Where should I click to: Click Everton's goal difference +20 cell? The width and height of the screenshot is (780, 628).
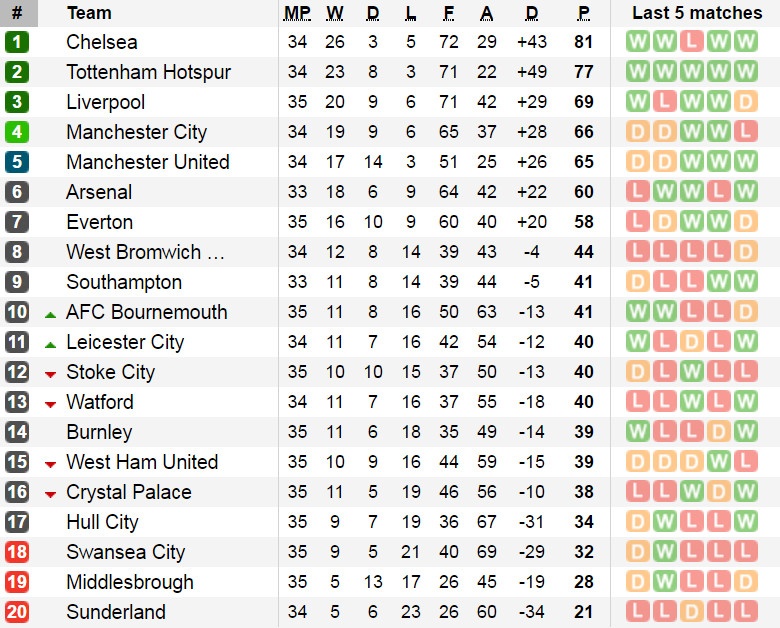(531, 222)
